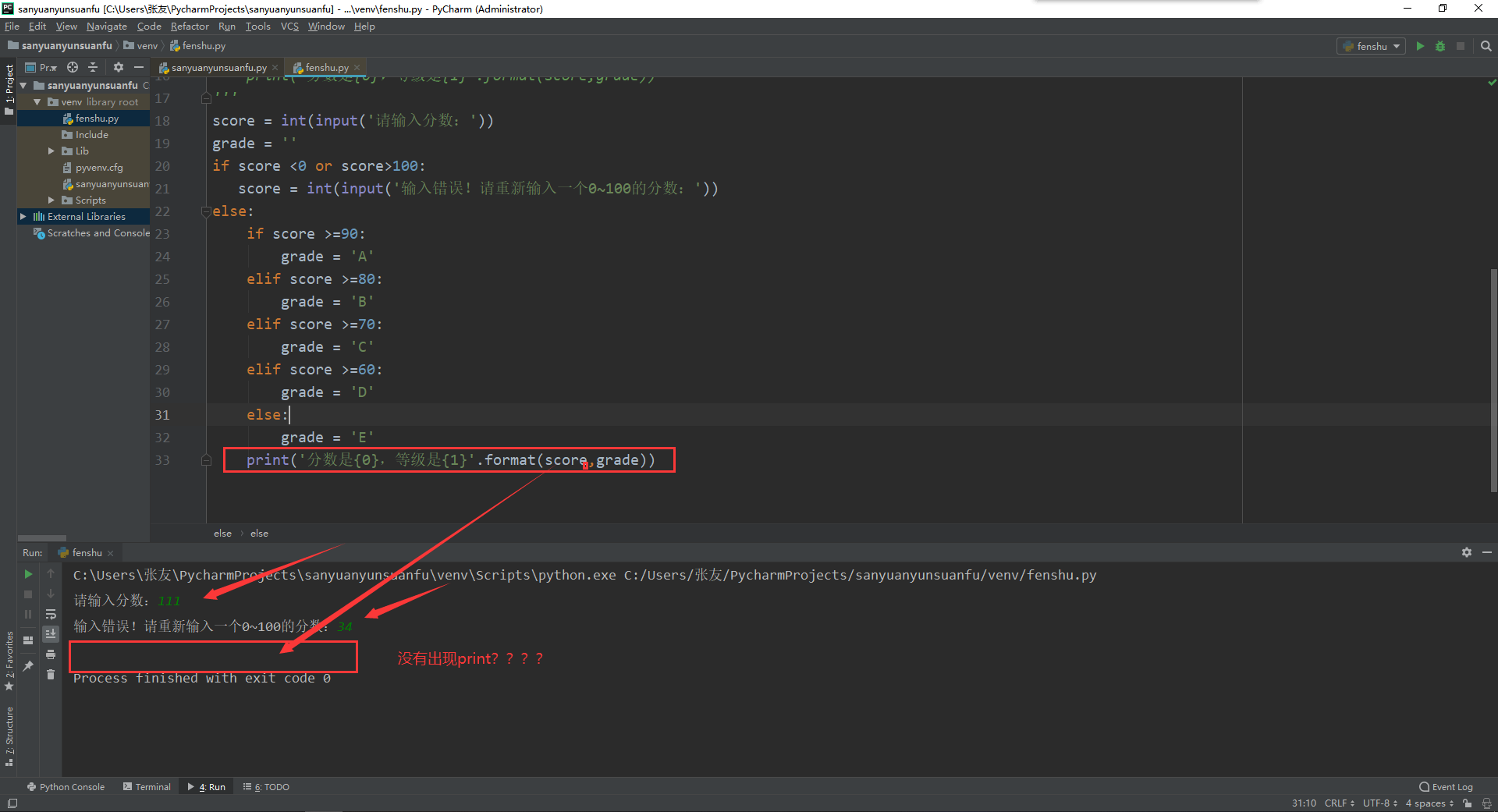Click the Scroll from Source target icon

point(73,67)
